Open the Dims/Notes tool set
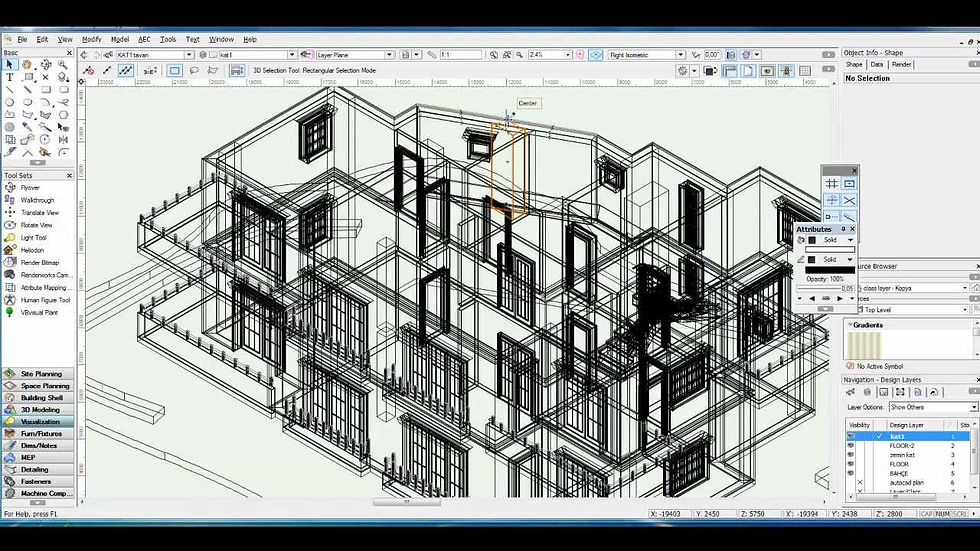The image size is (980, 551). [38, 445]
